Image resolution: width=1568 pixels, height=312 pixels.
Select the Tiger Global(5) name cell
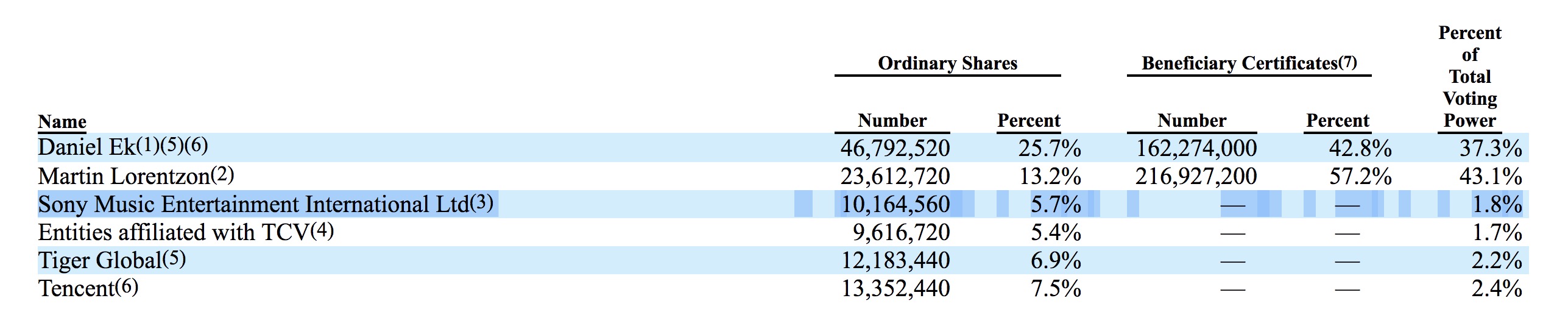(x=111, y=260)
